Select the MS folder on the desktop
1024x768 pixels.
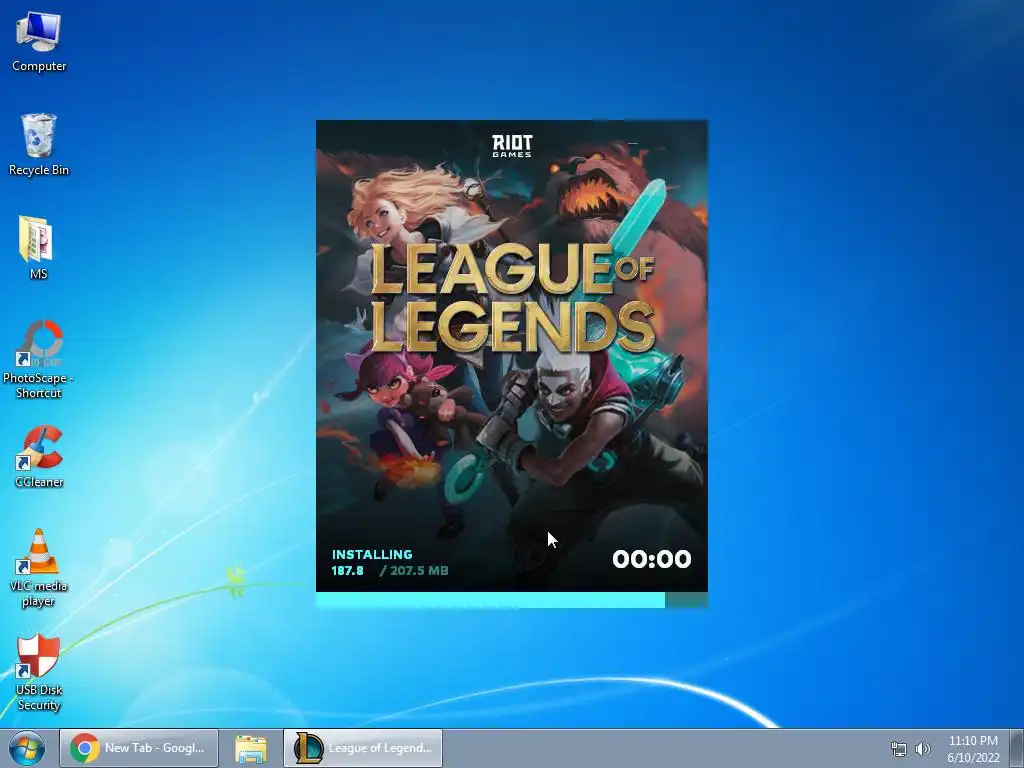click(38, 248)
